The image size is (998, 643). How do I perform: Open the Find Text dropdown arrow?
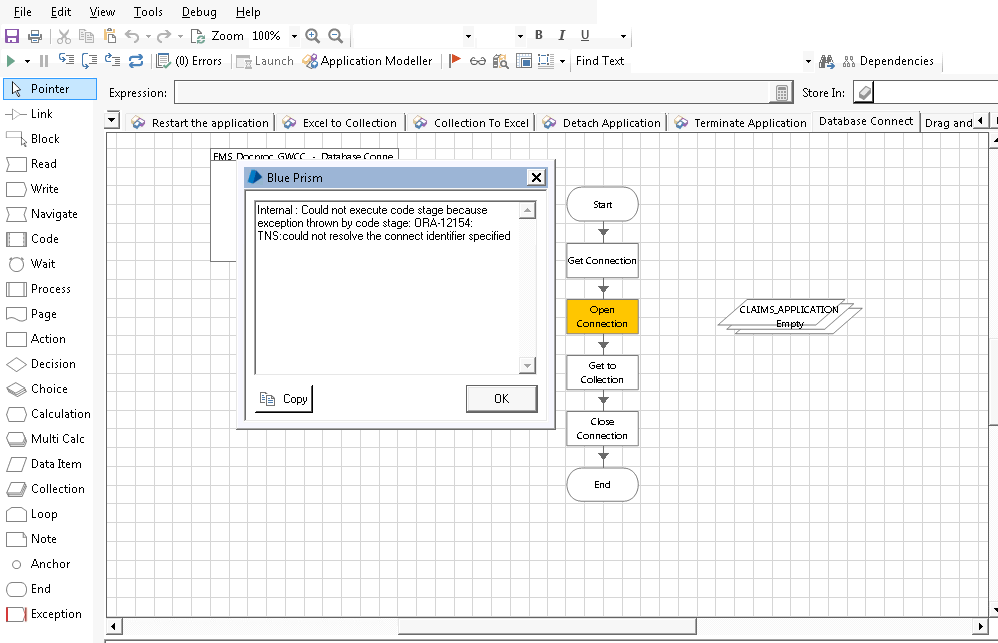(807, 61)
